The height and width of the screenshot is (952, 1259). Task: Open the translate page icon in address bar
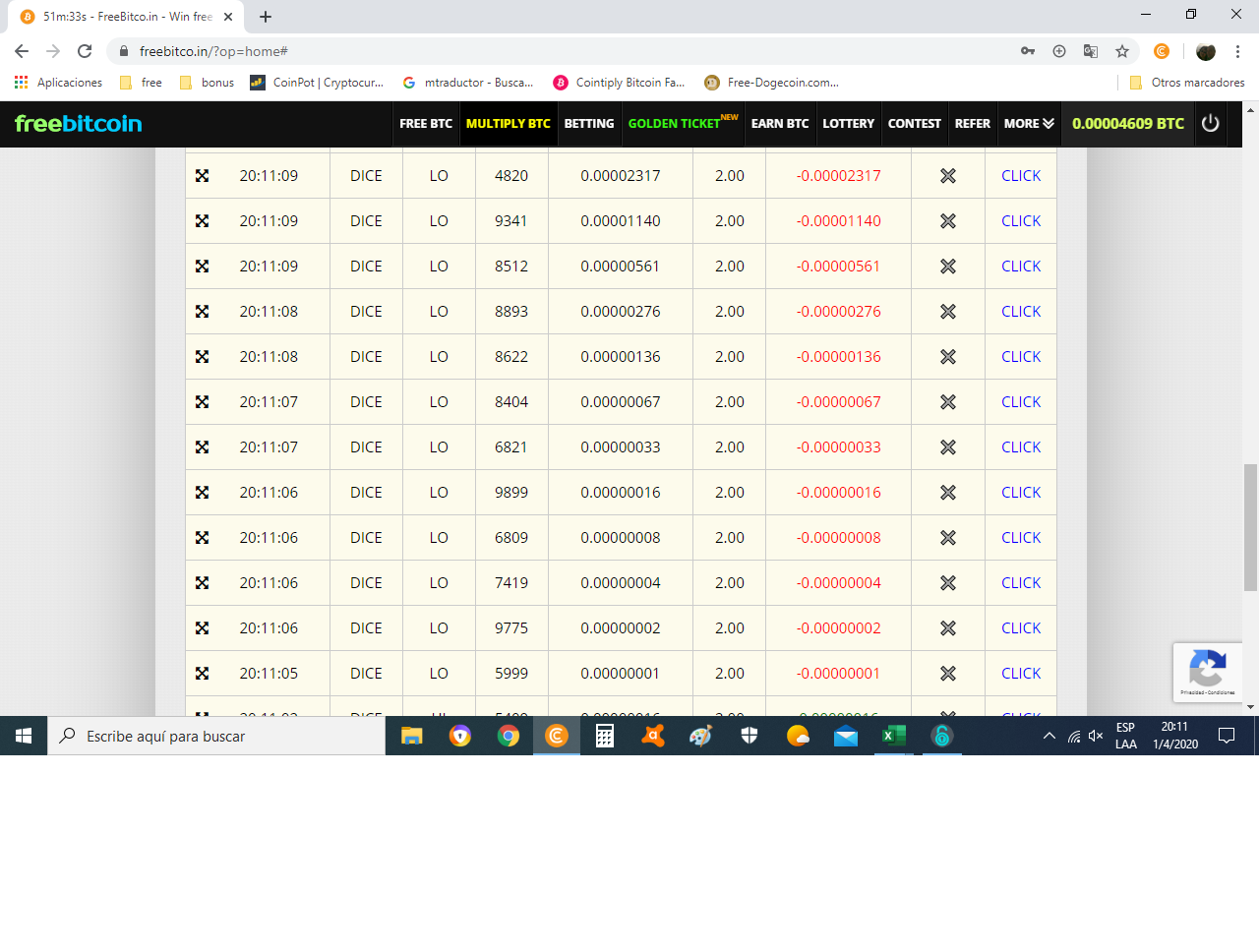tap(1091, 51)
